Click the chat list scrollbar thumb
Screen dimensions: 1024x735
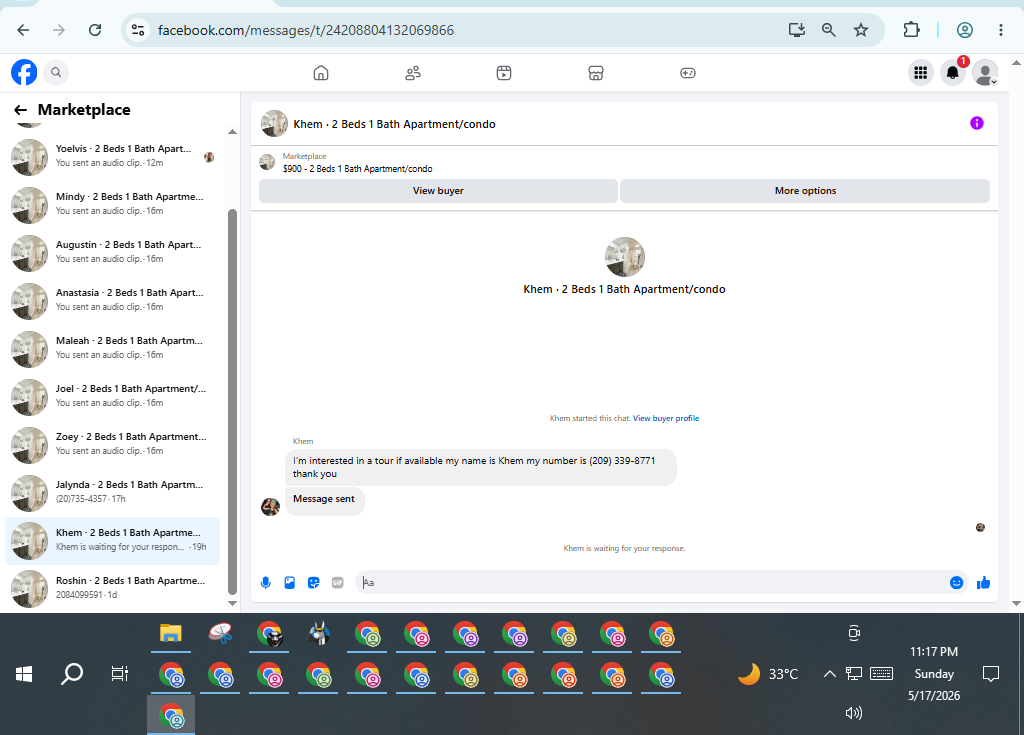tap(232, 402)
